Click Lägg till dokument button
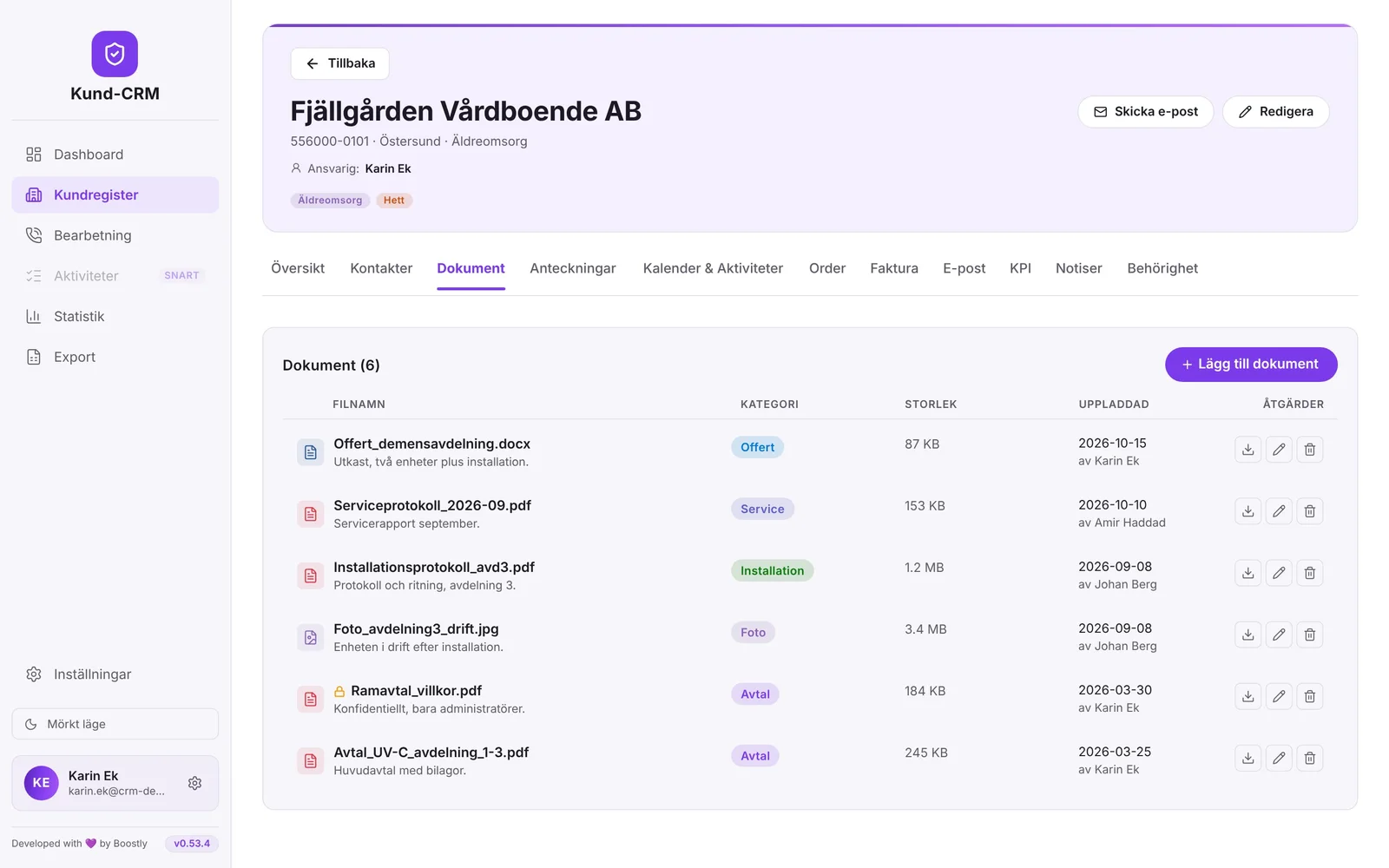This screenshot has width=1389, height=868. (x=1251, y=365)
